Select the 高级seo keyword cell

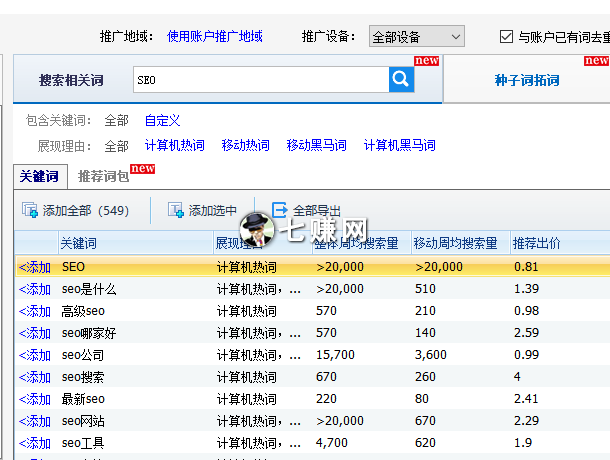click(83, 311)
